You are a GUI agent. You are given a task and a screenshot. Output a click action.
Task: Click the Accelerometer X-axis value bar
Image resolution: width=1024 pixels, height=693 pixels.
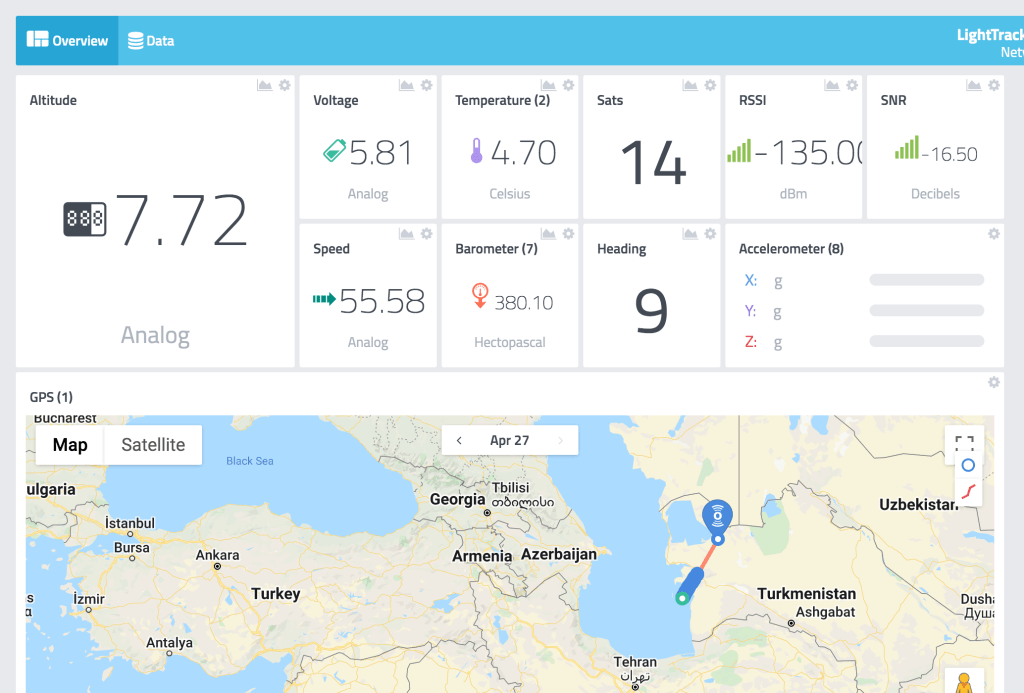(x=926, y=281)
